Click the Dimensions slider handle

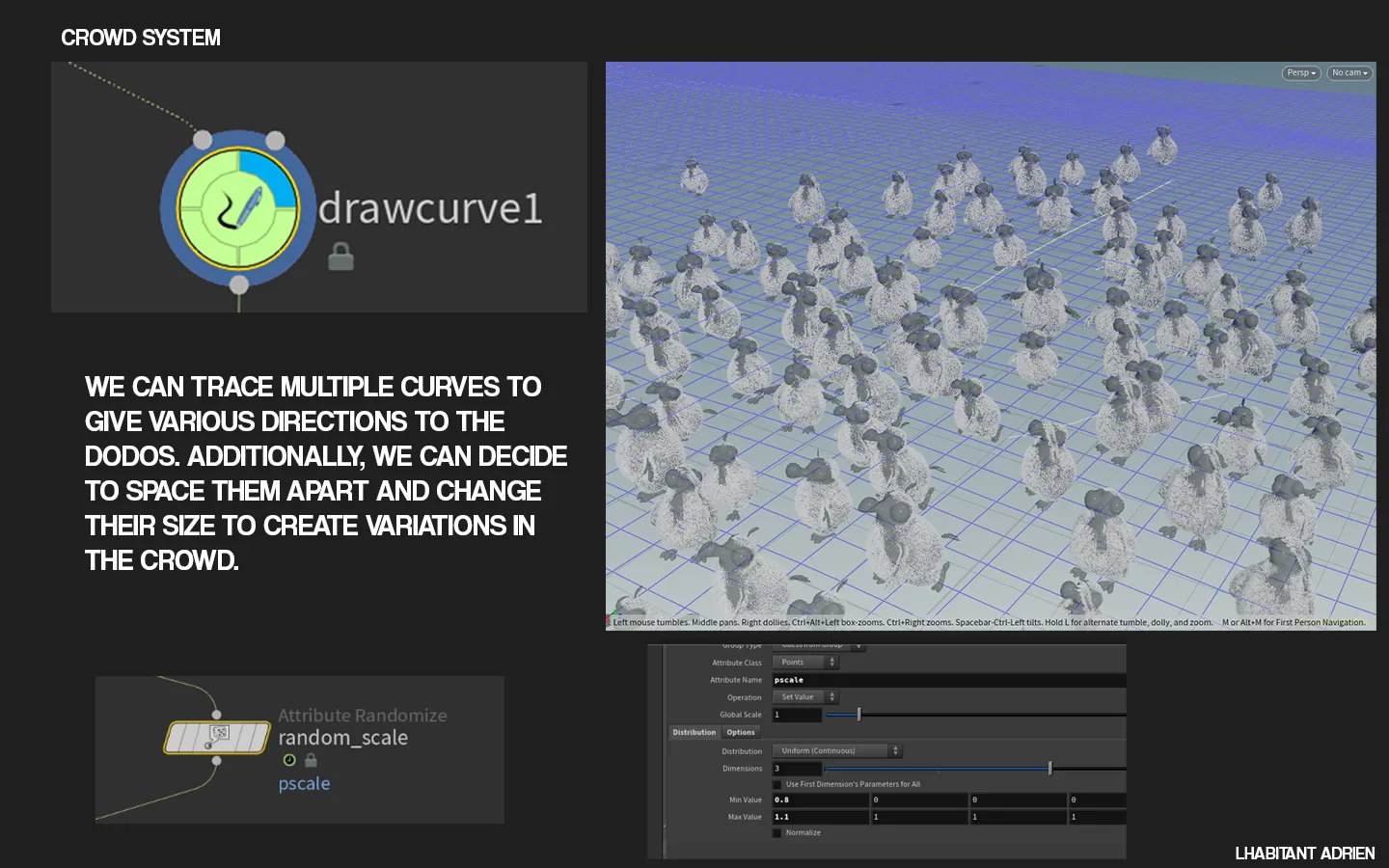1050,769
